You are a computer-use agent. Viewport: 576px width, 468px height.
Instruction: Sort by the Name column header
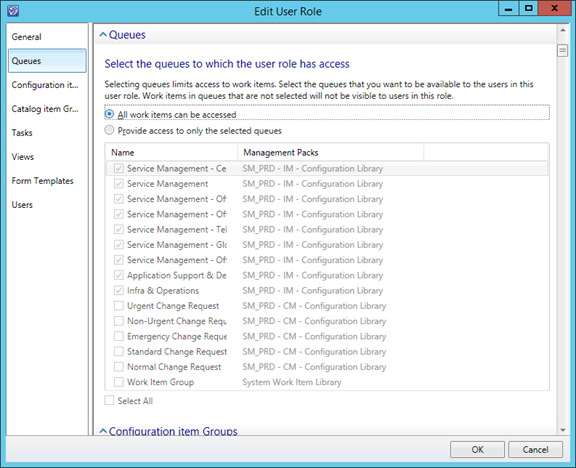click(x=172, y=152)
